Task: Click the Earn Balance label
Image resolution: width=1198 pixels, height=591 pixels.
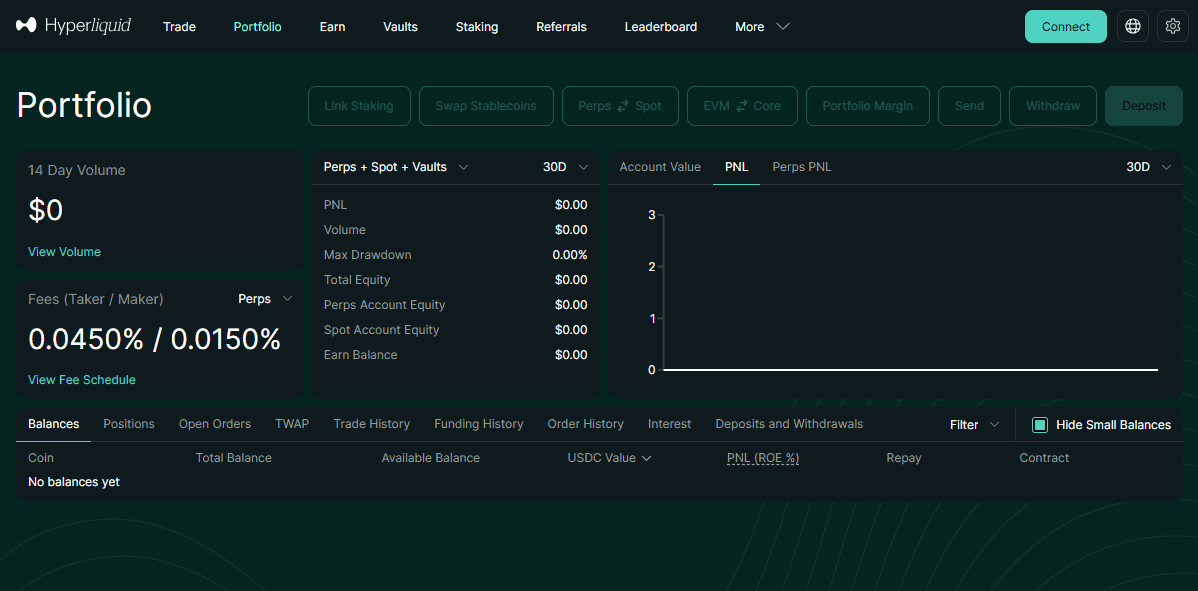Action: click(361, 355)
